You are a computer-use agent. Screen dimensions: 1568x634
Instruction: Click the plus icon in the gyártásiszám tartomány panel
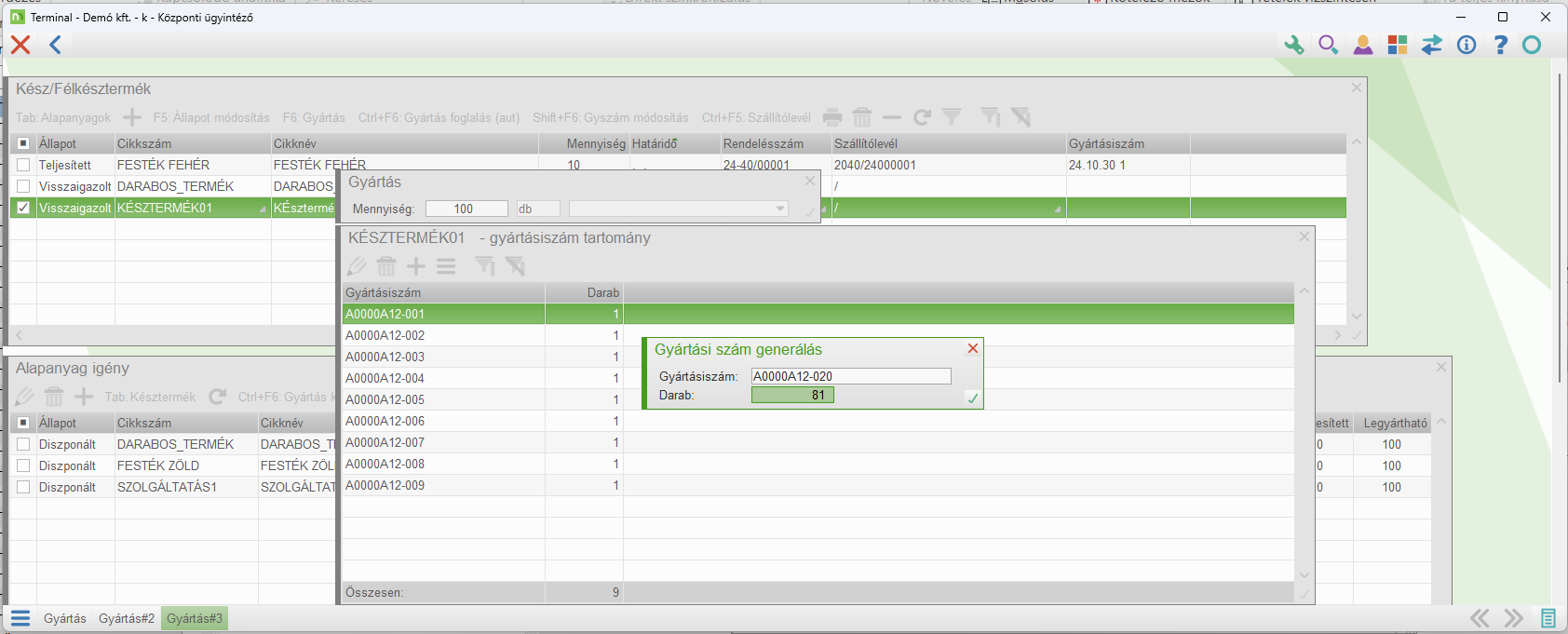click(416, 266)
